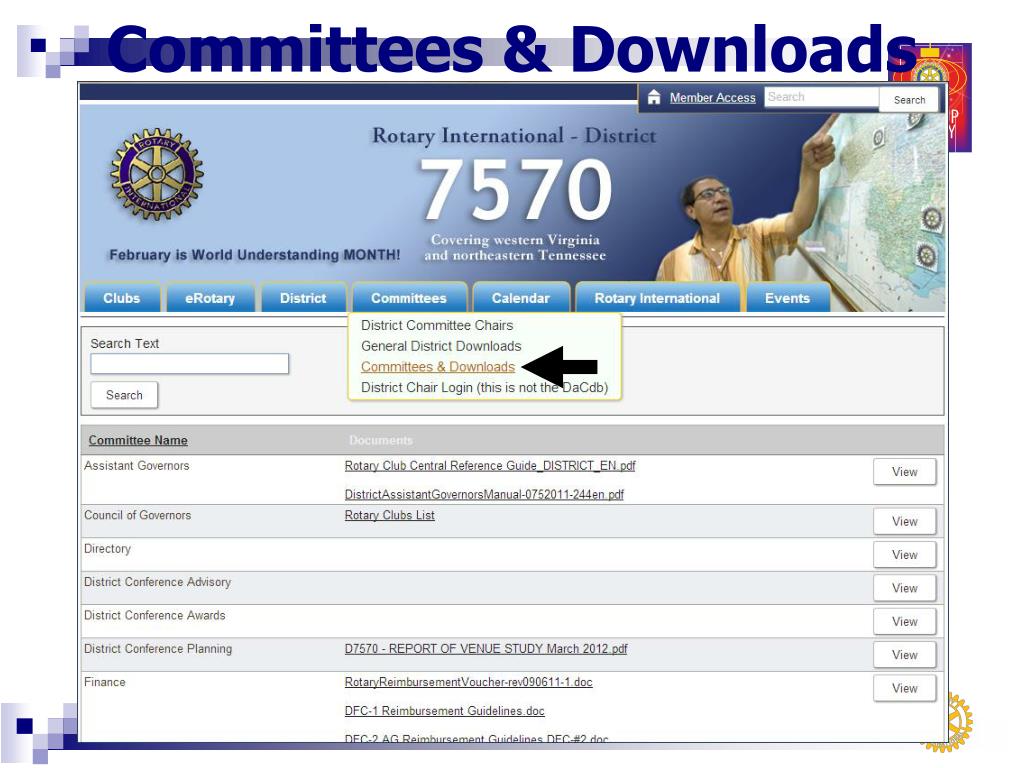Open the Clubs tab
Screen dimensions: 1024x768
coord(122,298)
